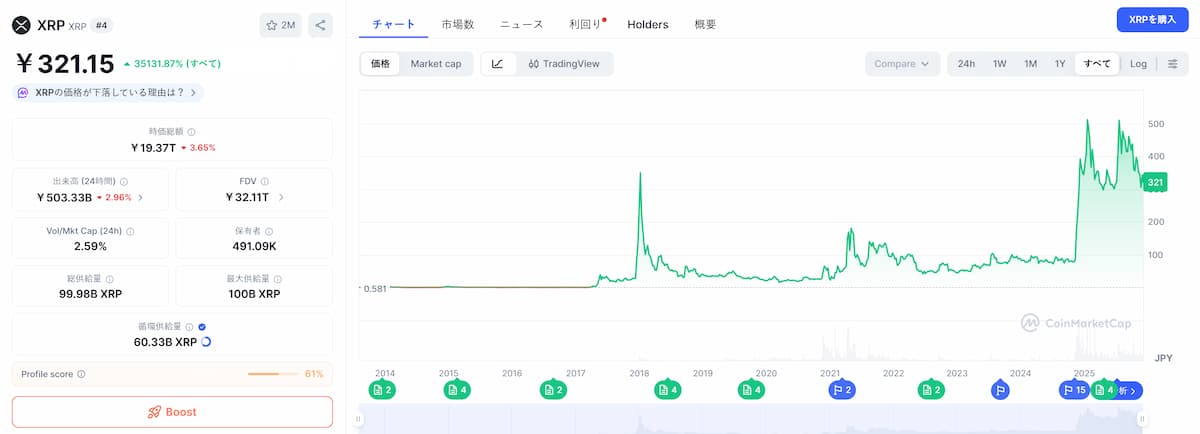
Task: Open the 2014 news event marker
Action: 381,390
